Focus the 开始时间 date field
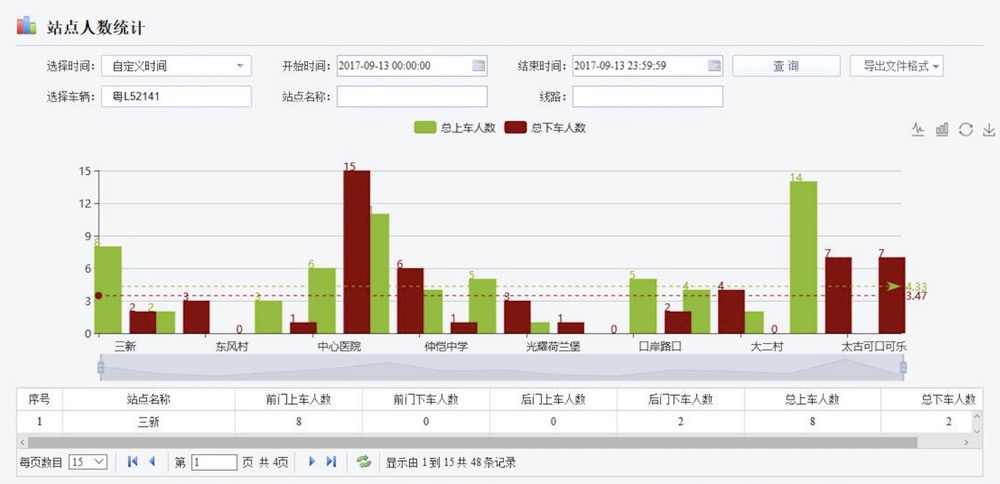Image resolution: width=1000 pixels, height=484 pixels. point(412,66)
